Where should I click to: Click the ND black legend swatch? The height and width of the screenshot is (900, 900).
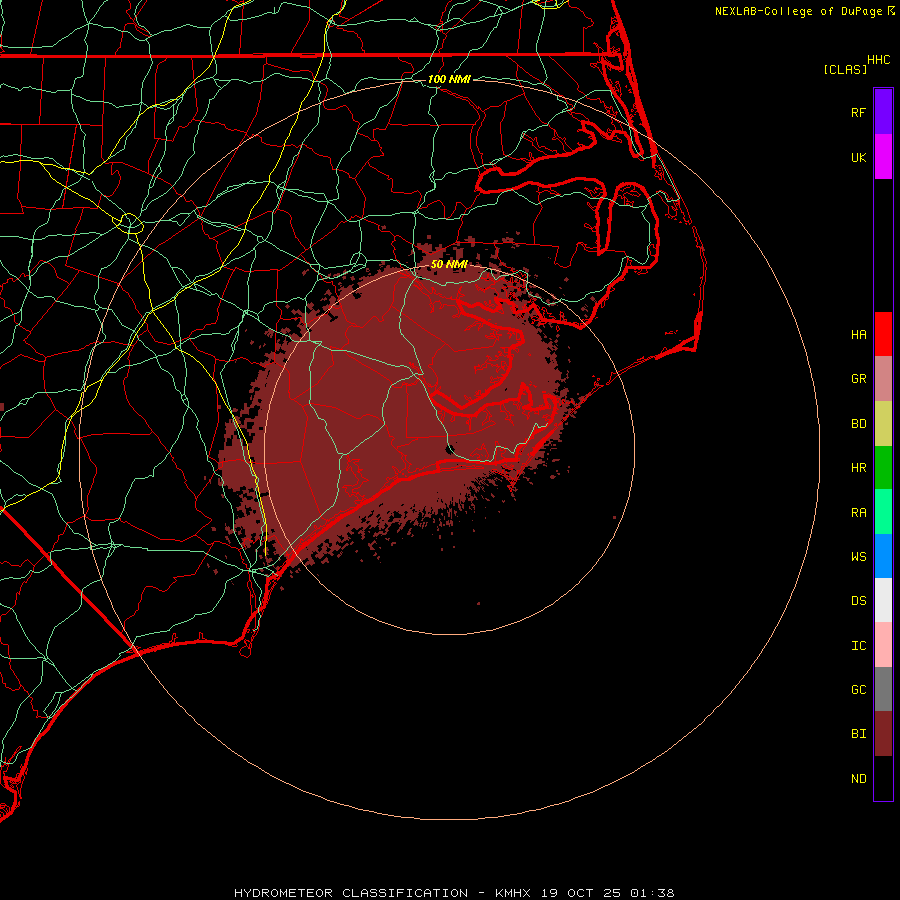[x=883, y=778]
